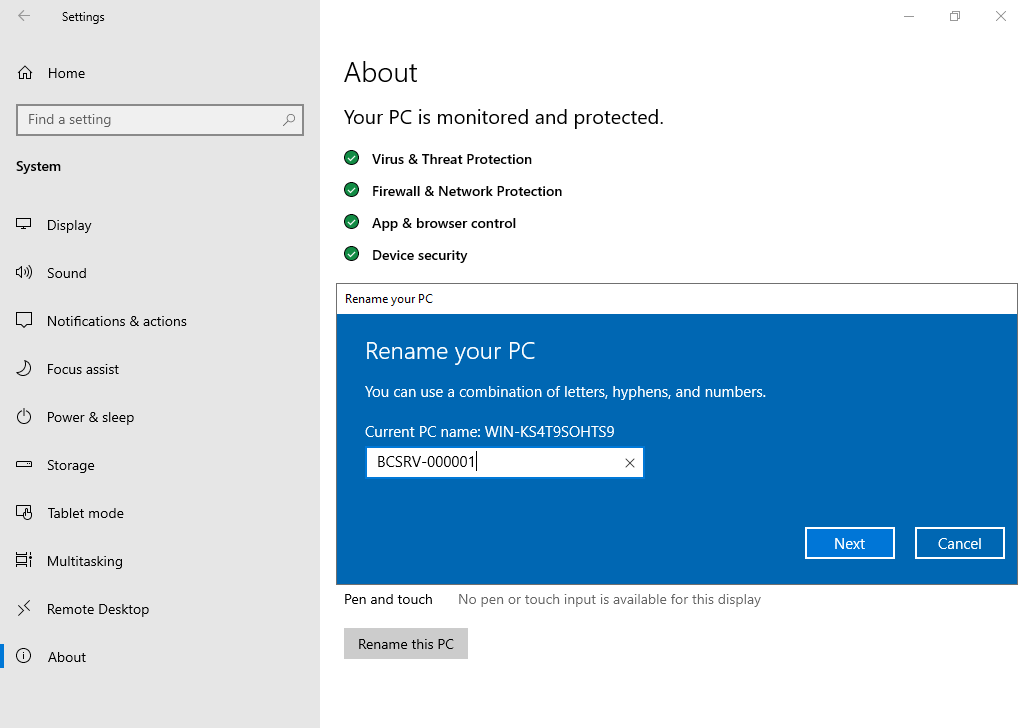The width and height of the screenshot is (1023, 728).
Task: Click the Rename this PC button
Action: pyautogui.click(x=406, y=644)
